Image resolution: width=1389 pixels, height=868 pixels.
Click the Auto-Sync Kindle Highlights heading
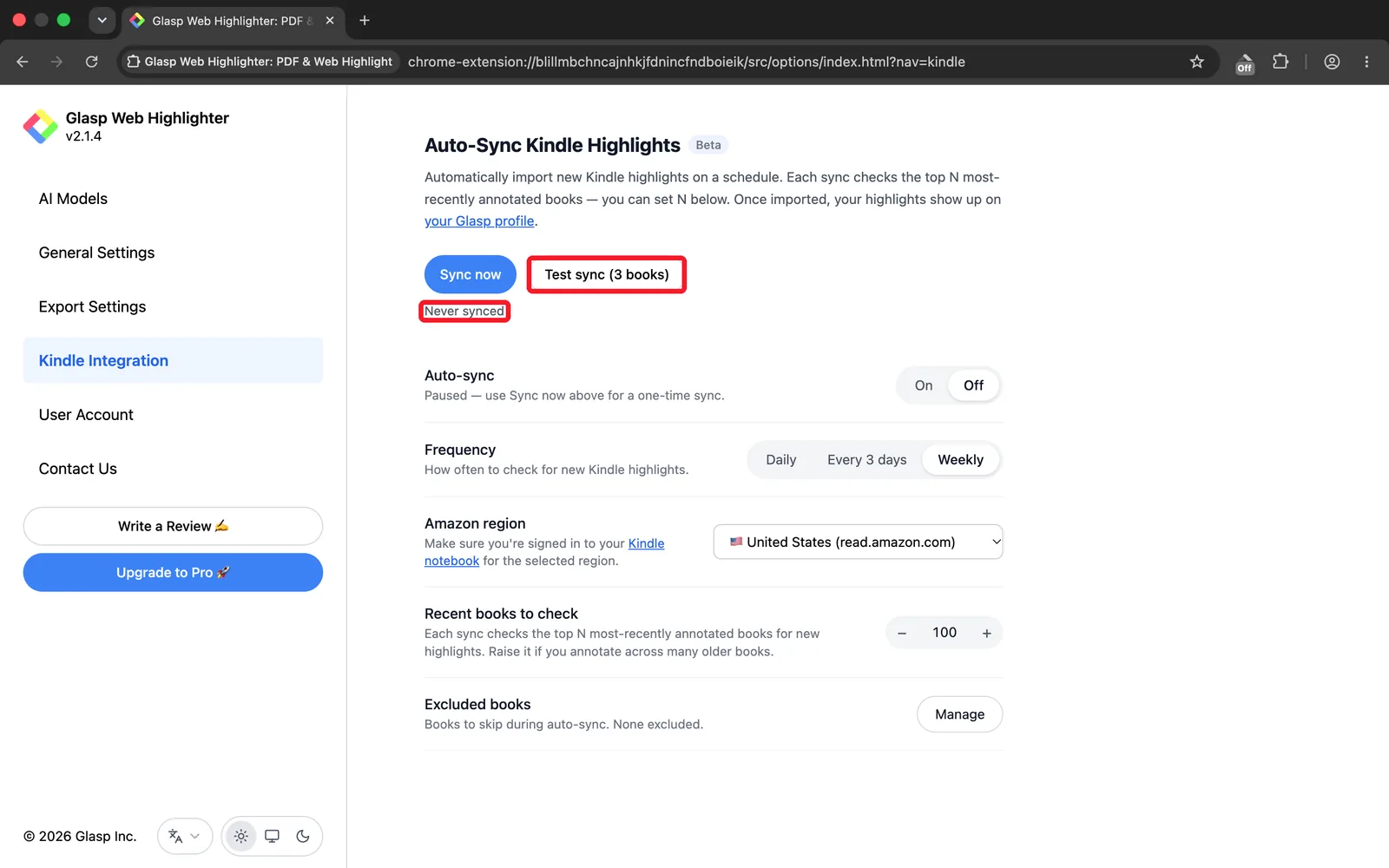(552, 145)
